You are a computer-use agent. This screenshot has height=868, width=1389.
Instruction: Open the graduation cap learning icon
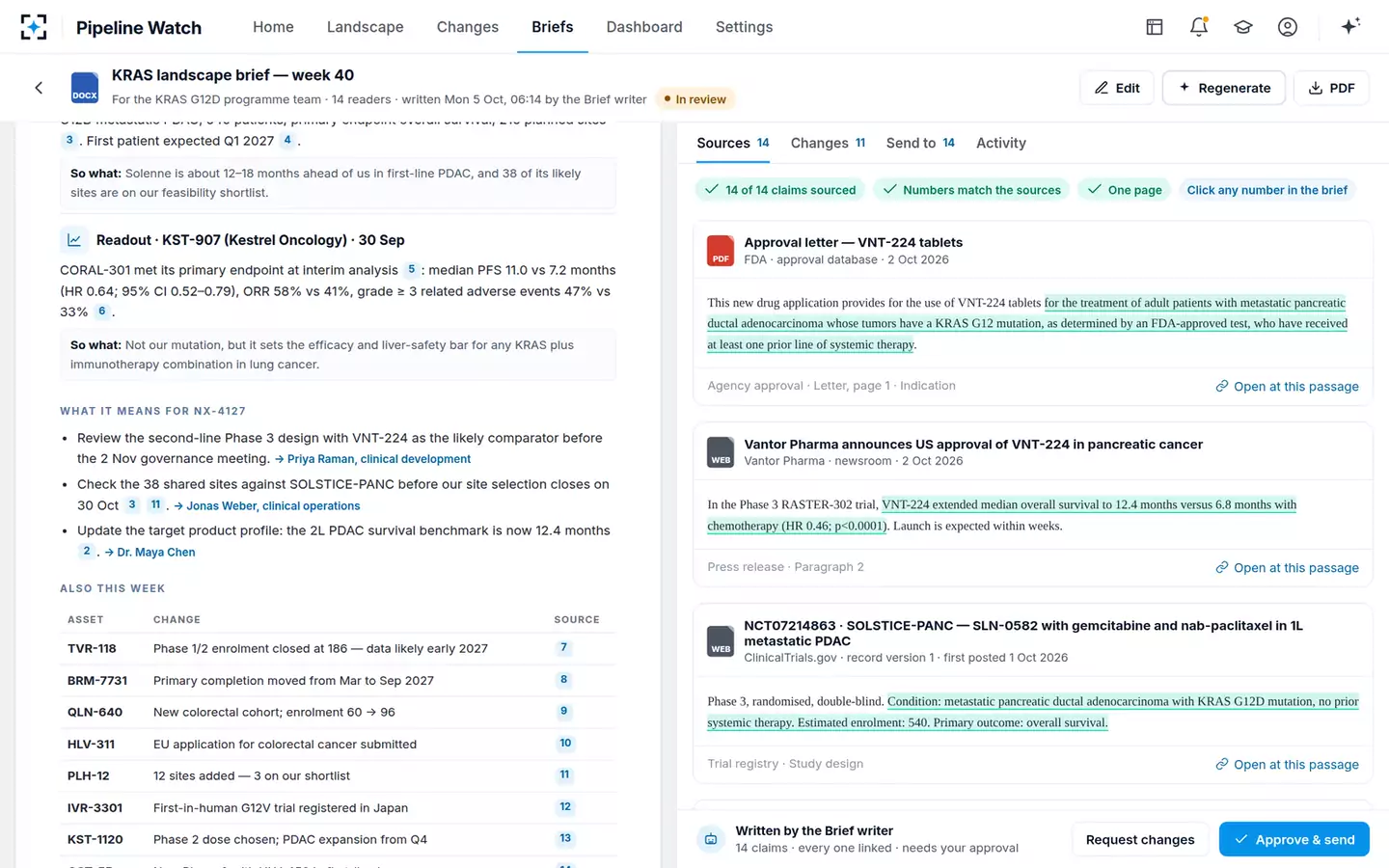1242,27
